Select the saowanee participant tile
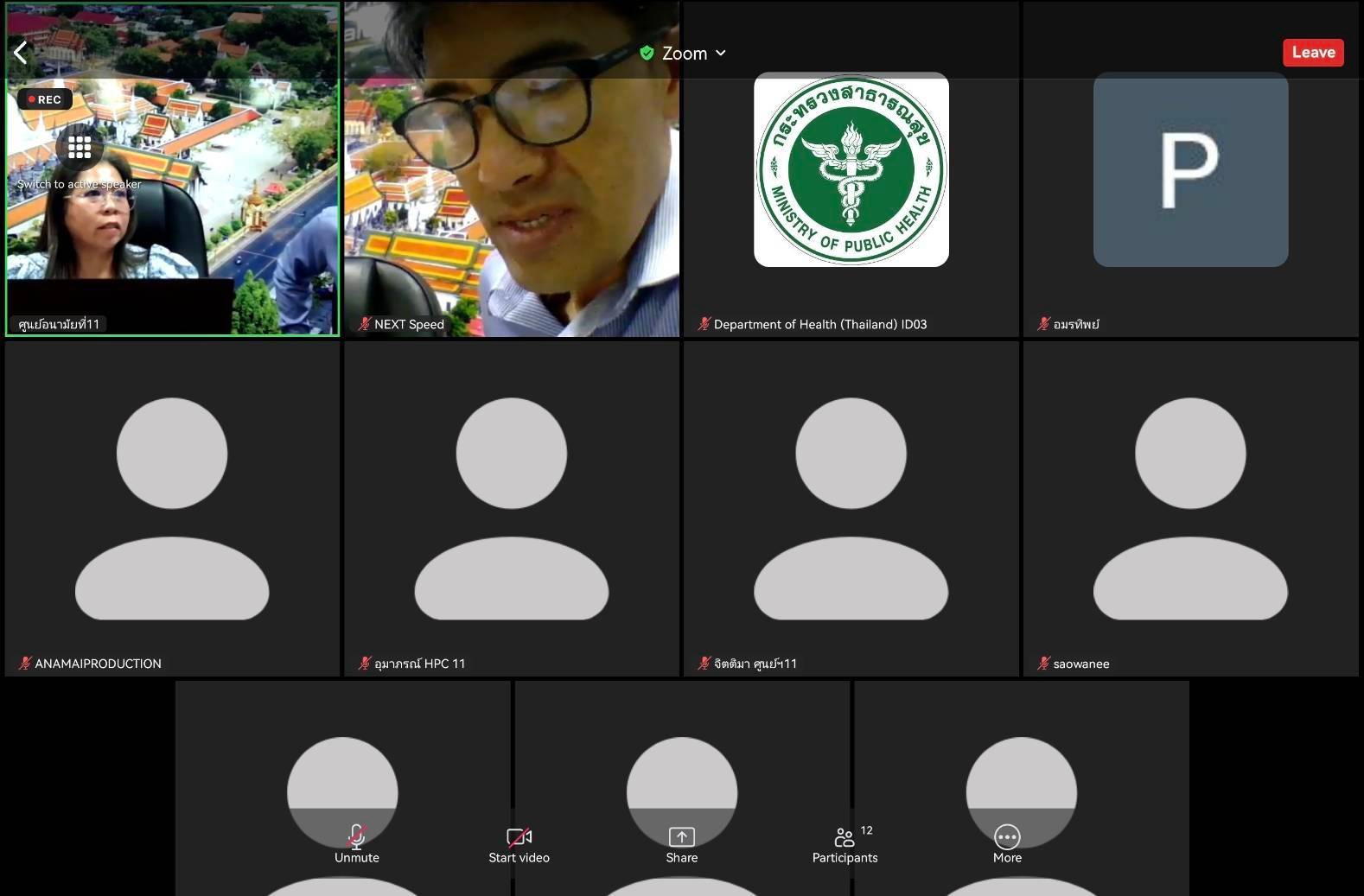The width and height of the screenshot is (1364, 896). (1191, 509)
